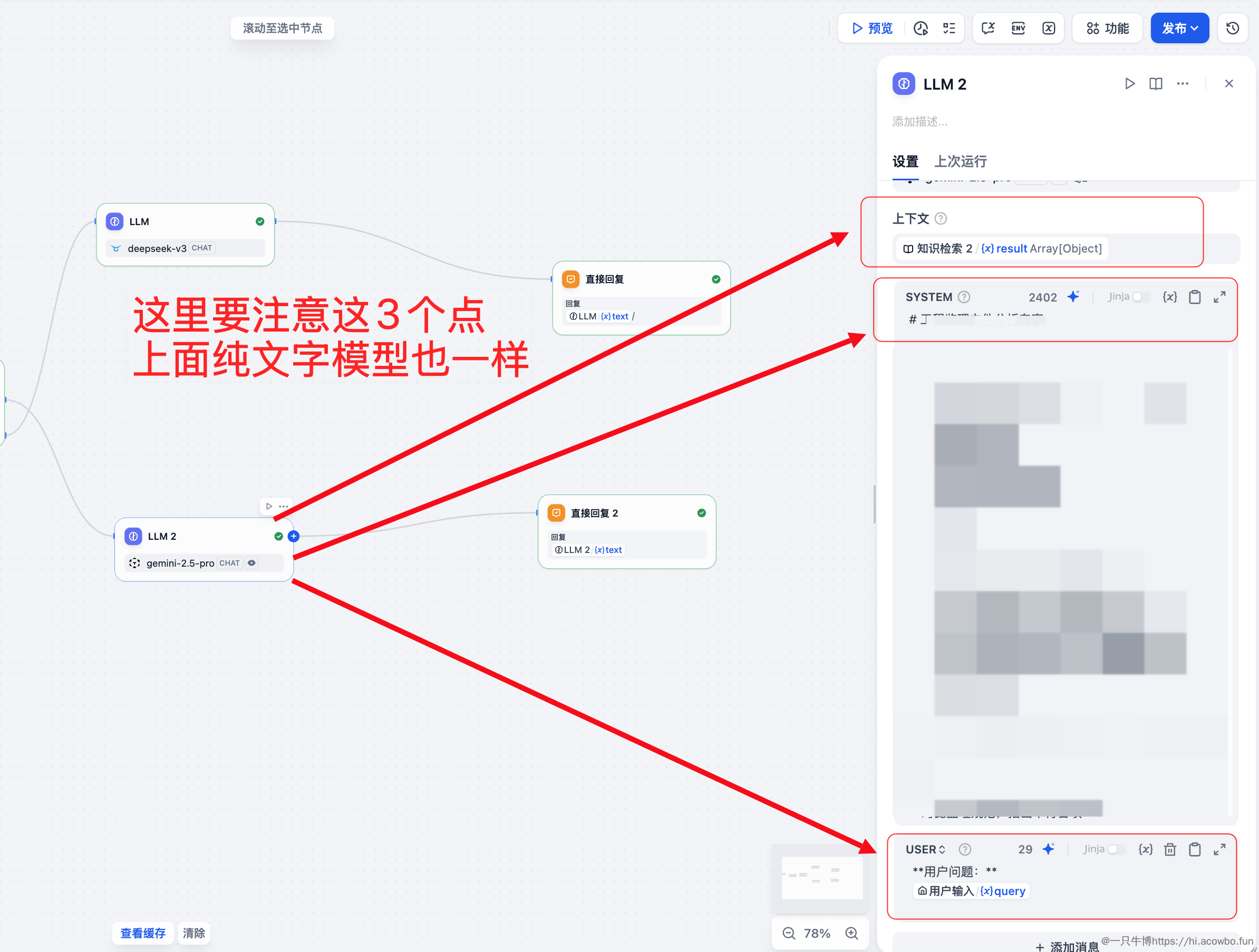
Task: Toggle the eye icon on LLM 2 node
Action: pyautogui.click(x=251, y=563)
